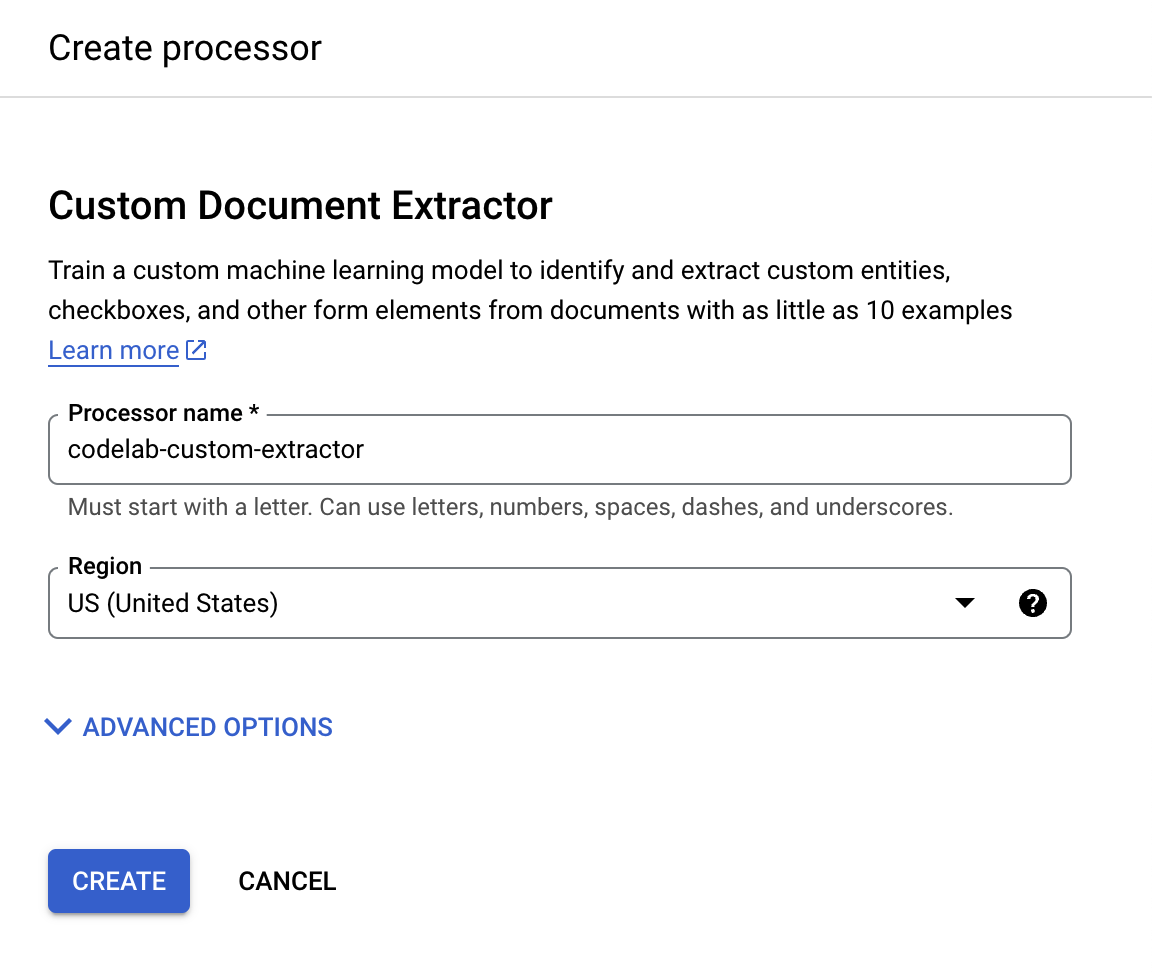Click the external link icon beside Learn more

click(196, 350)
